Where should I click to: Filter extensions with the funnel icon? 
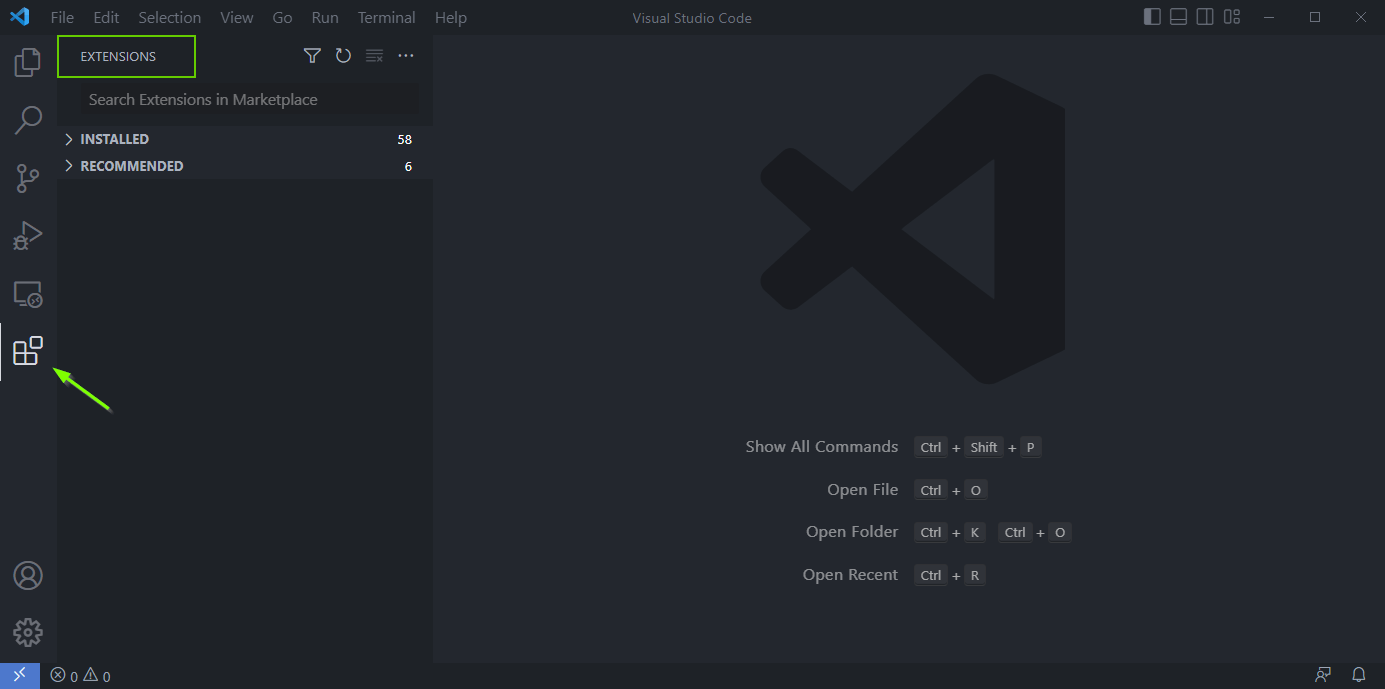point(312,56)
